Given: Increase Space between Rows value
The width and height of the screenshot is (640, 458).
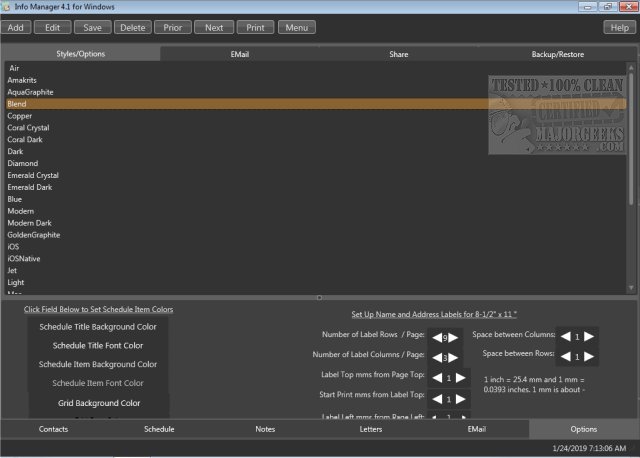Looking at the screenshot, I should coord(589,356).
